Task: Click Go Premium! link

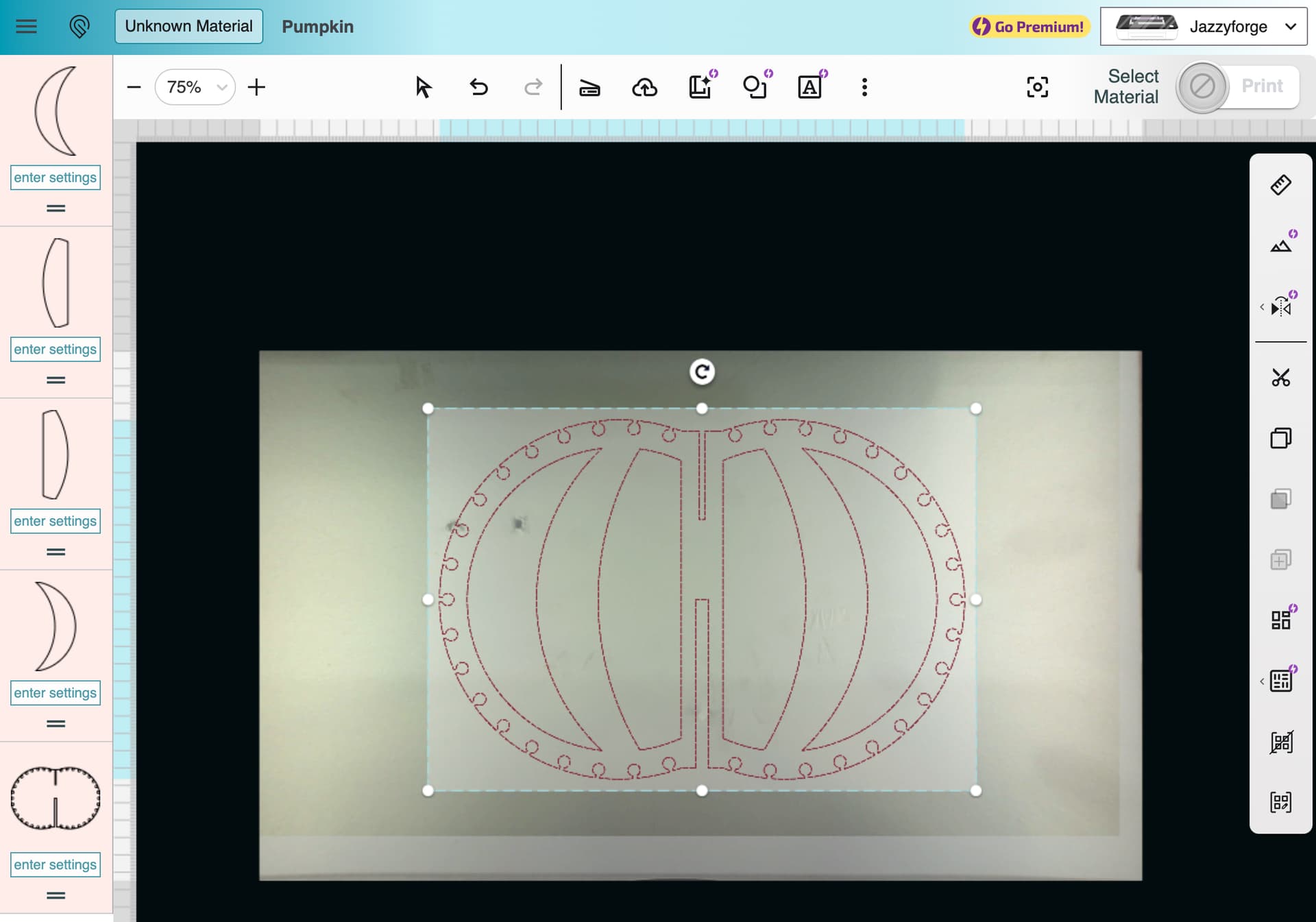Action: point(1029,27)
